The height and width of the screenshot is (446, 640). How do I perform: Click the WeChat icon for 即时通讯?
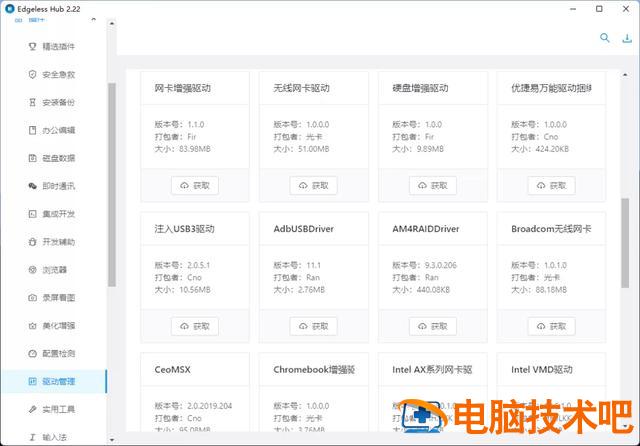click(33, 186)
